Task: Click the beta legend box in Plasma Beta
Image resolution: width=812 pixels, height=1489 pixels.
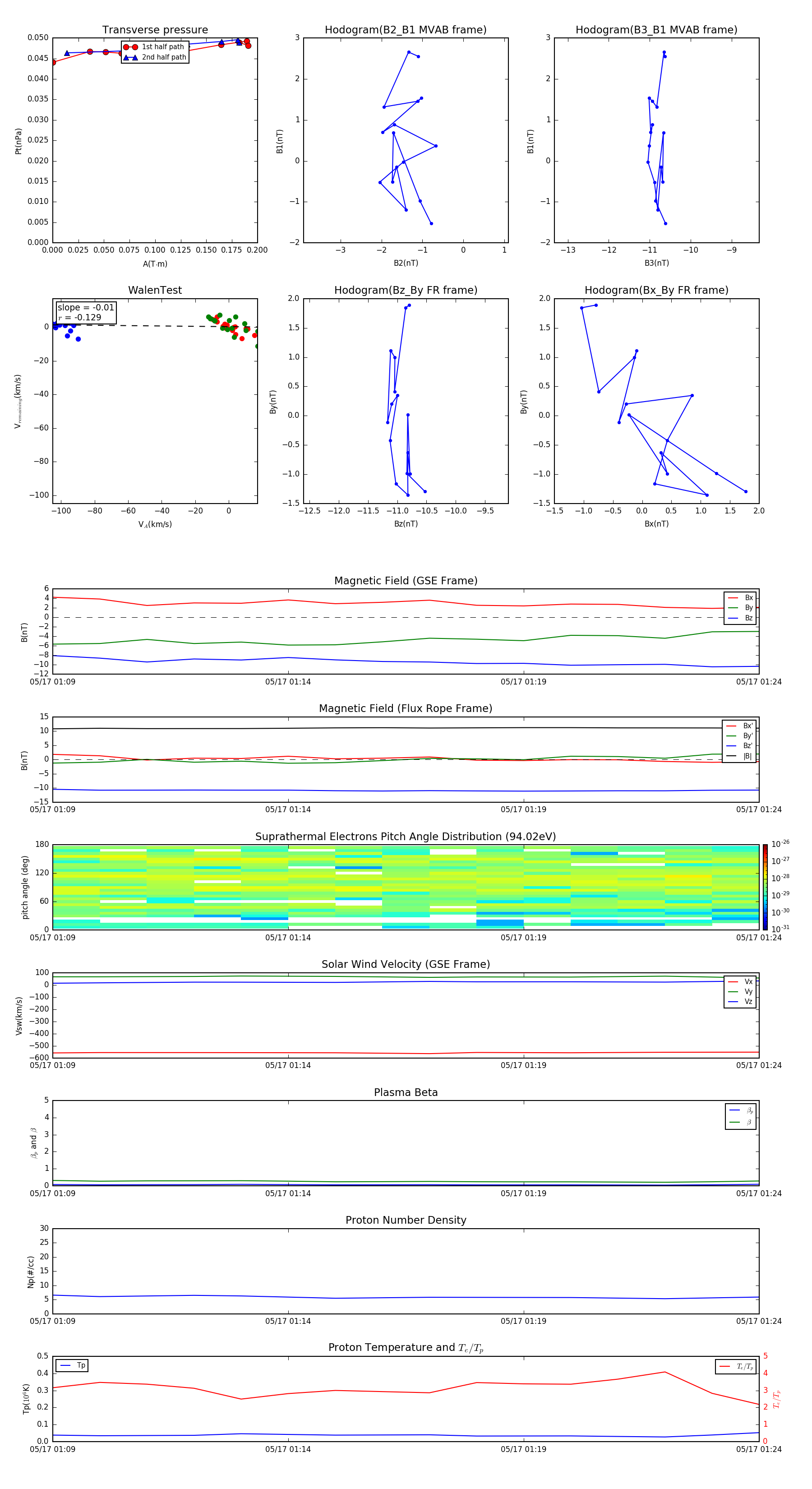Action: tap(740, 1116)
